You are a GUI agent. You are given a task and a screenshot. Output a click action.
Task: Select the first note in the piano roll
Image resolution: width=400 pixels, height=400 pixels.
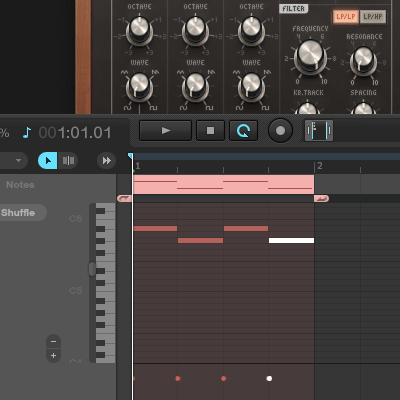tap(155, 228)
